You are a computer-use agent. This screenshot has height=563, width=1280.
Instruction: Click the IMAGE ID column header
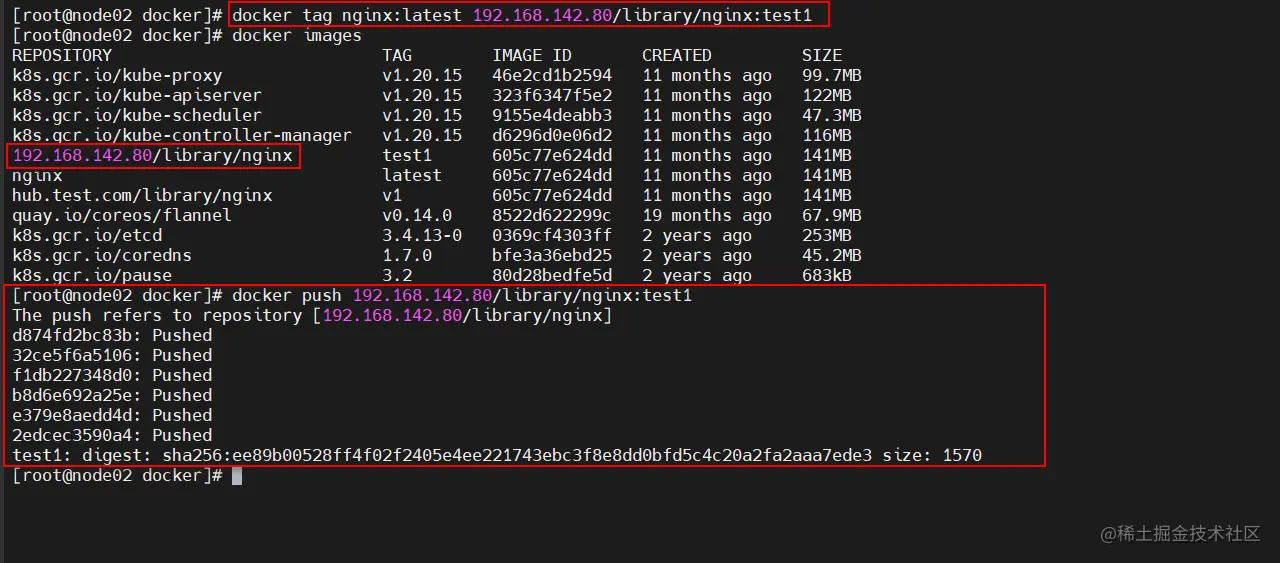532,55
